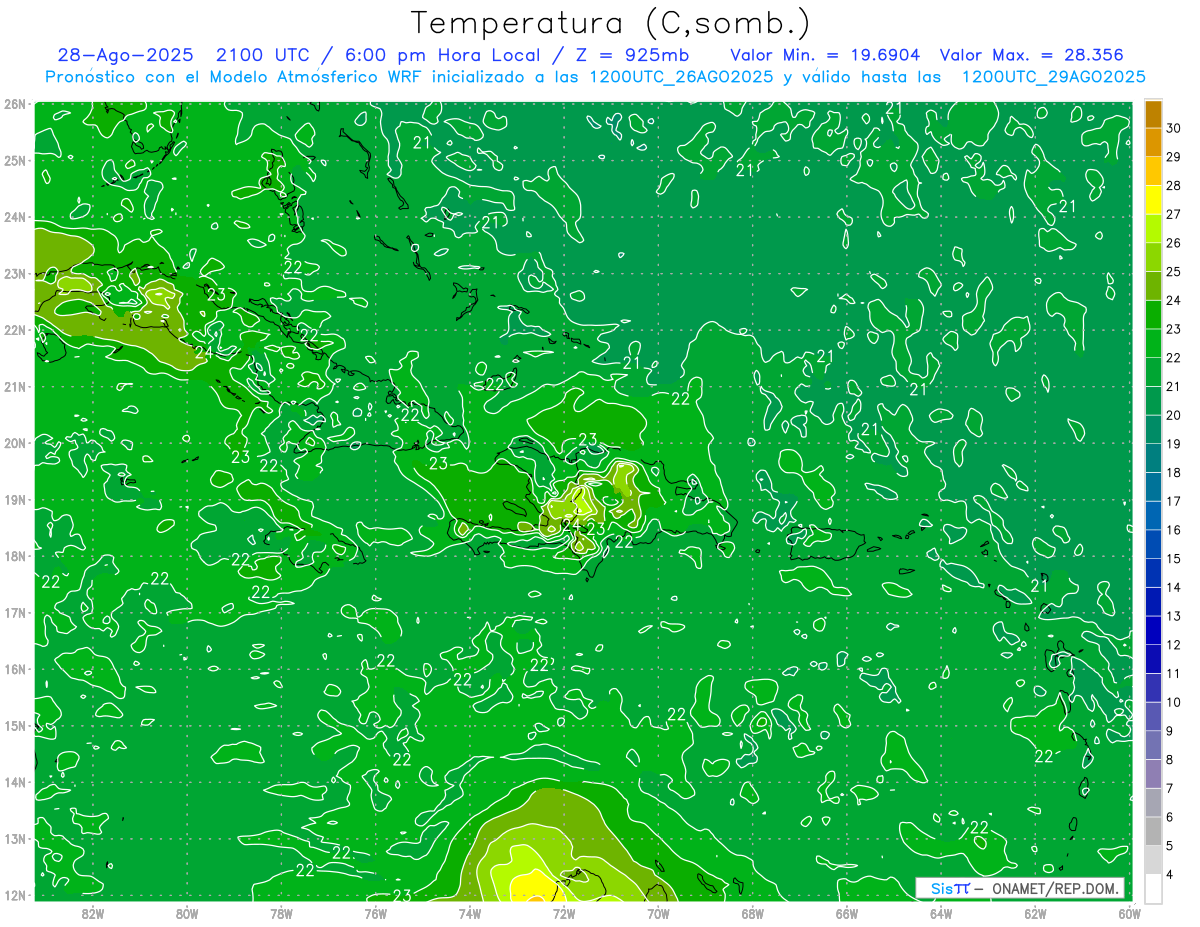
Task: Click the 60W longitude axis label
Action: click(x=1129, y=913)
